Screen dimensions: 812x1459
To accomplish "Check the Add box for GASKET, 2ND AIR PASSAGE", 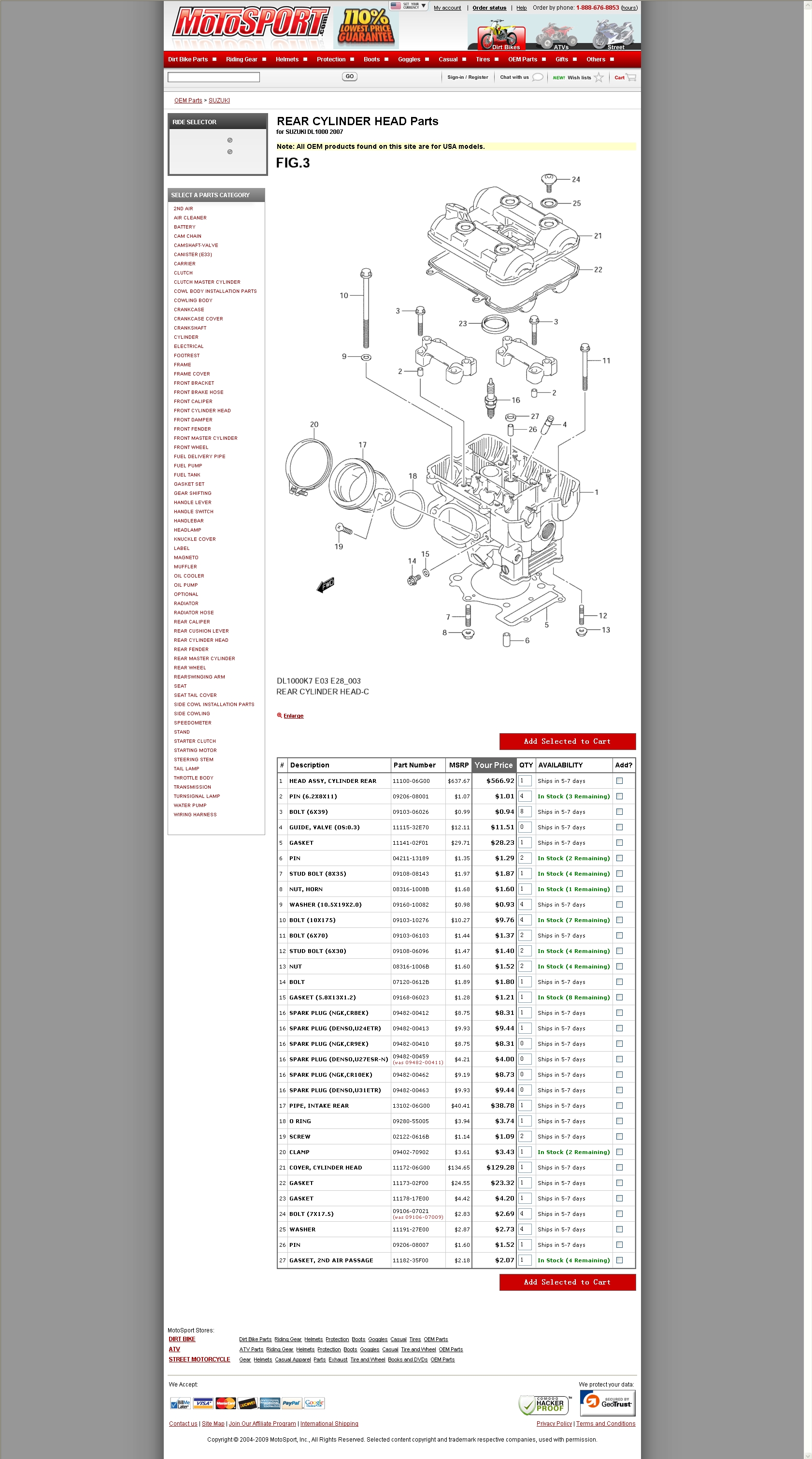I will [619, 1261].
